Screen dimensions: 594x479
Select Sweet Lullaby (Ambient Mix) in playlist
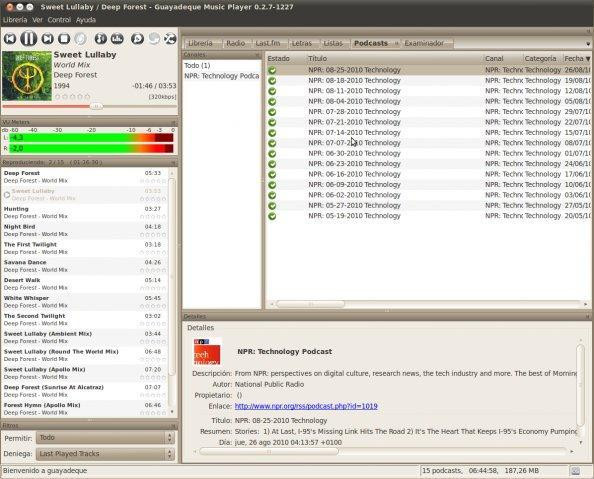point(85,337)
